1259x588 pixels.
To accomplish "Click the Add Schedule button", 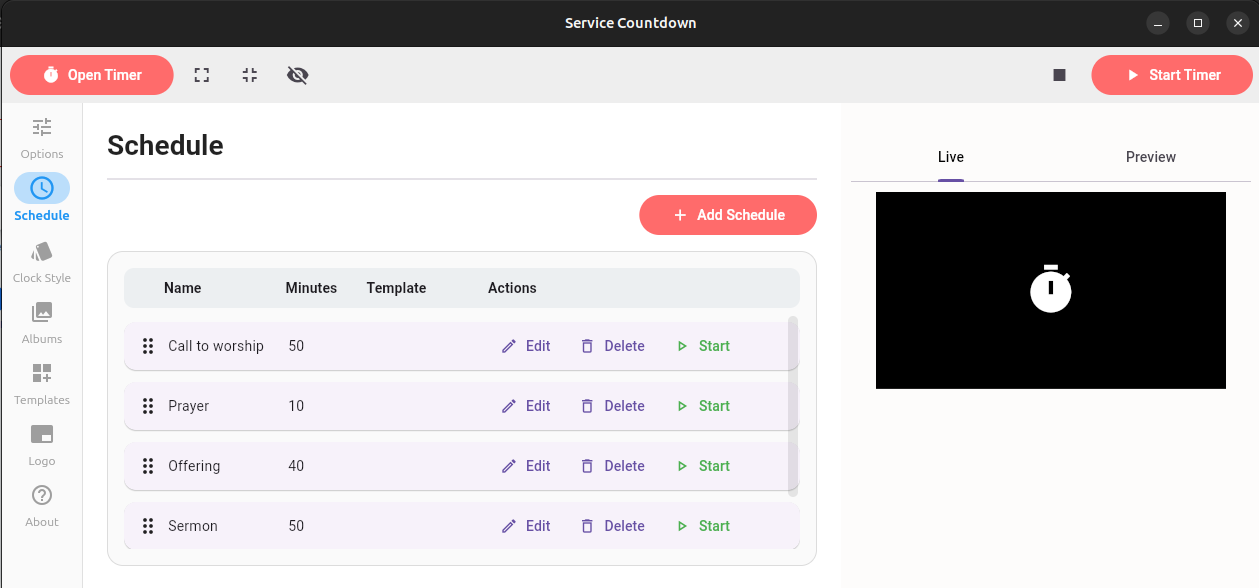I will pyautogui.click(x=728, y=215).
